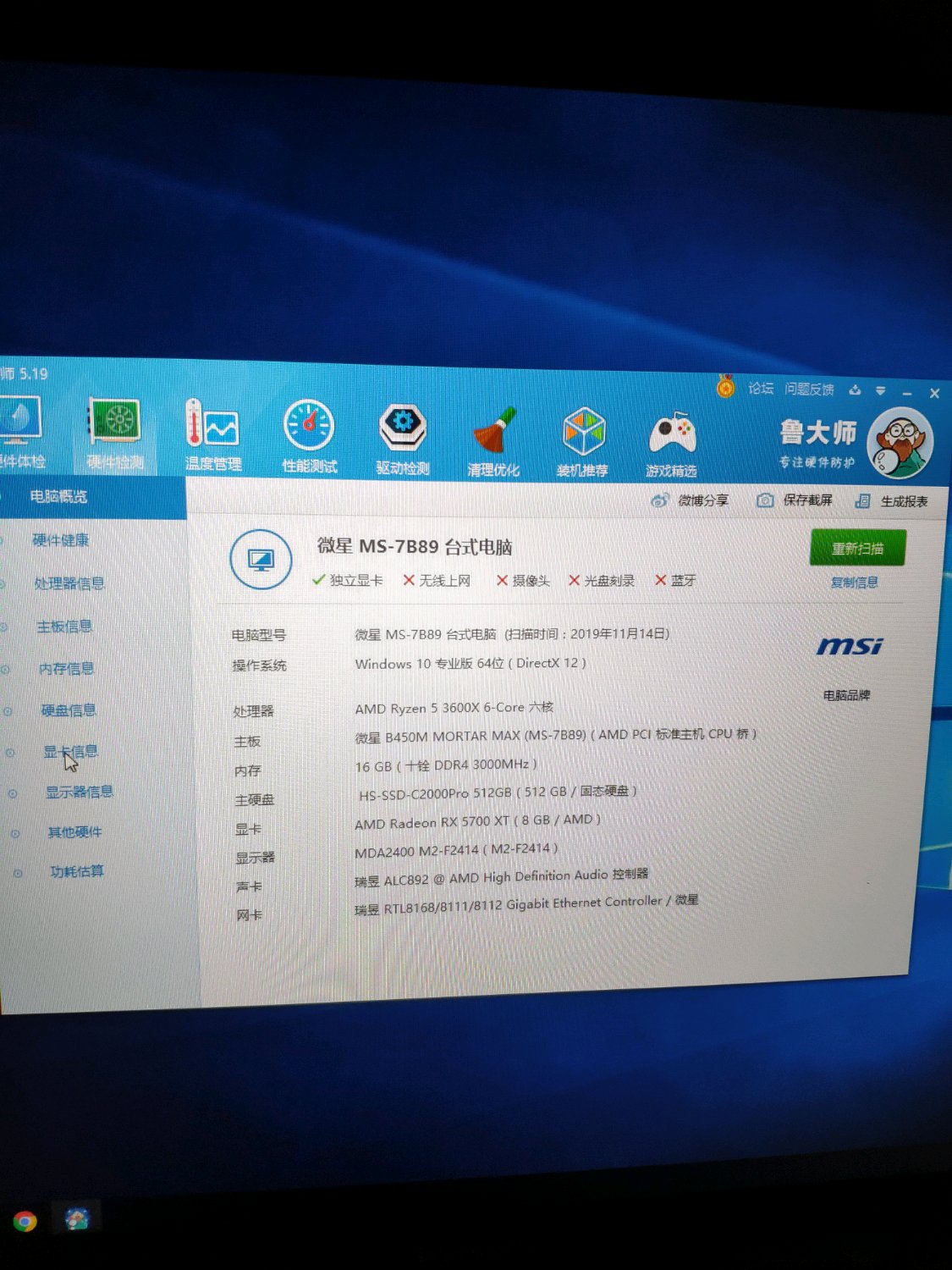The height and width of the screenshot is (1270, 952).
Task: Click the HS-SSD-C2000Pro 512GB disk text
Action: pos(498,792)
